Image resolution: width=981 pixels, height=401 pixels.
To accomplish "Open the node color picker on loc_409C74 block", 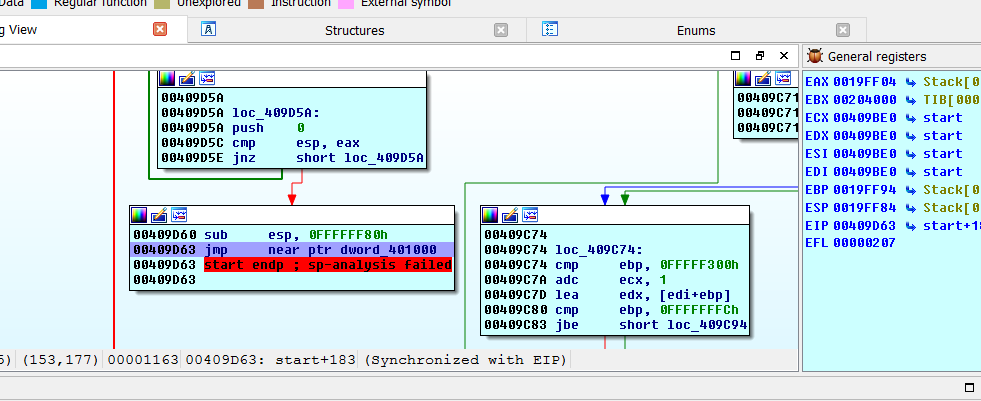I will coord(489,214).
